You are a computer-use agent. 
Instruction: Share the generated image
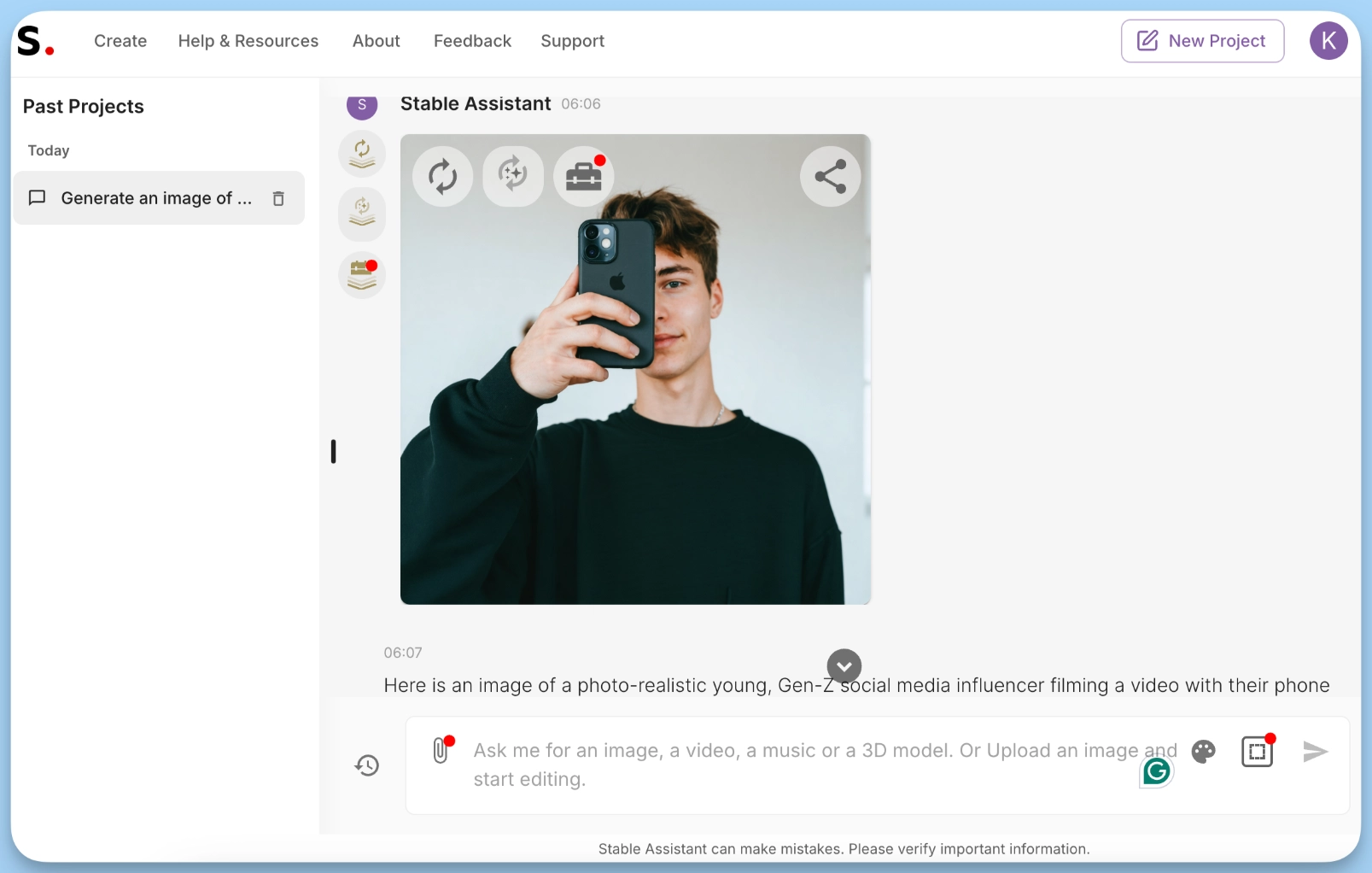click(x=830, y=177)
